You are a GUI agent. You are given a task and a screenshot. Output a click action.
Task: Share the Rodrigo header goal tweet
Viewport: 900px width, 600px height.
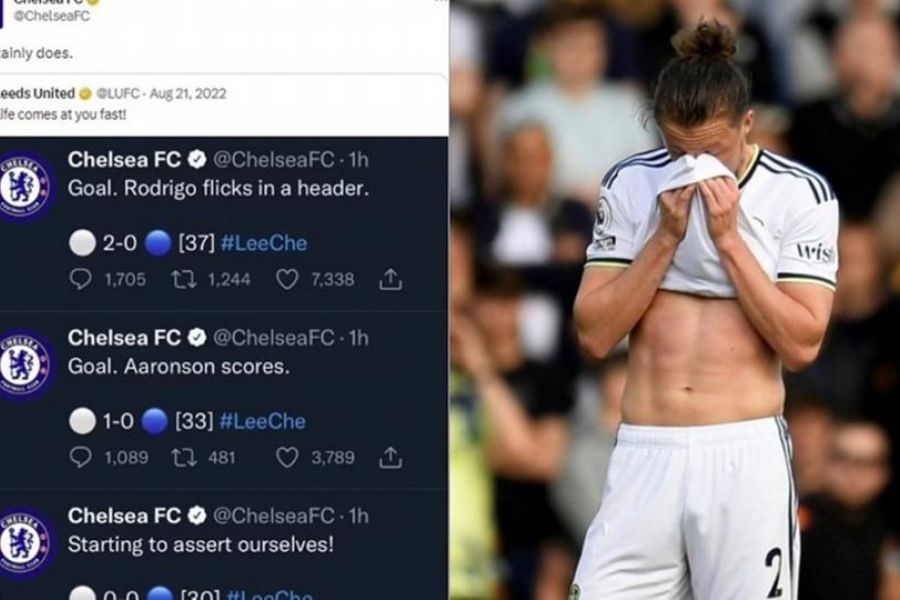tap(390, 279)
